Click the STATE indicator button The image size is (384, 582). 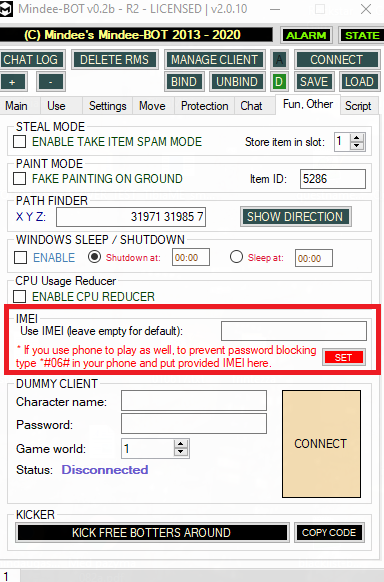pyautogui.click(x=362, y=35)
